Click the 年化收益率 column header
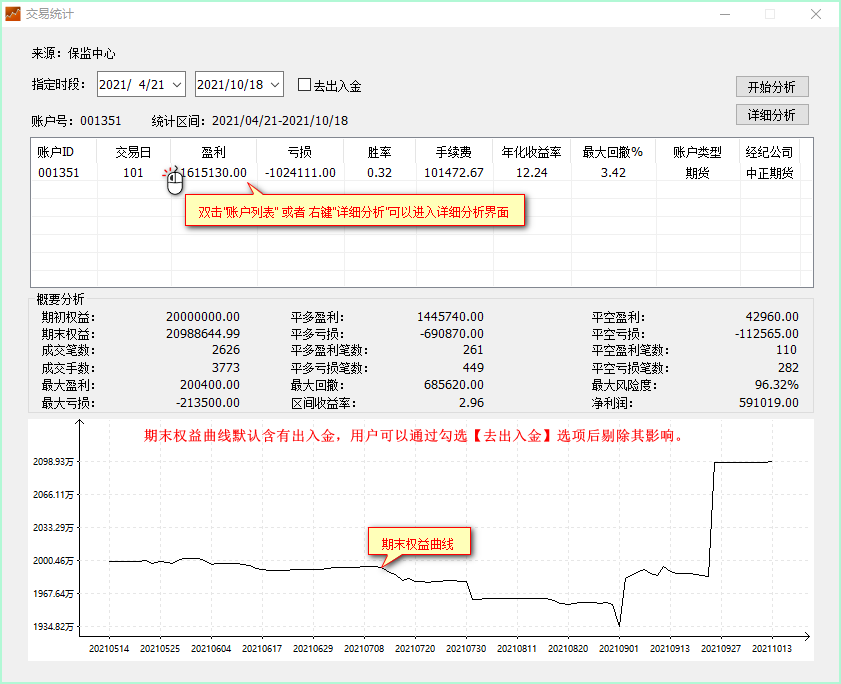841x684 pixels. pos(532,152)
